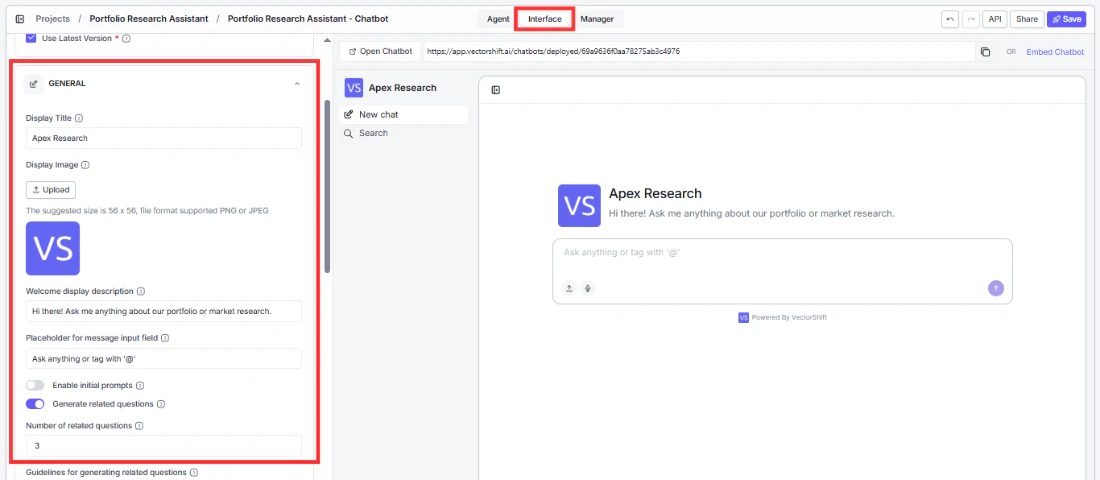Click the Number of related questions info icon
Viewport: 1100px width, 480px height.
point(139,426)
